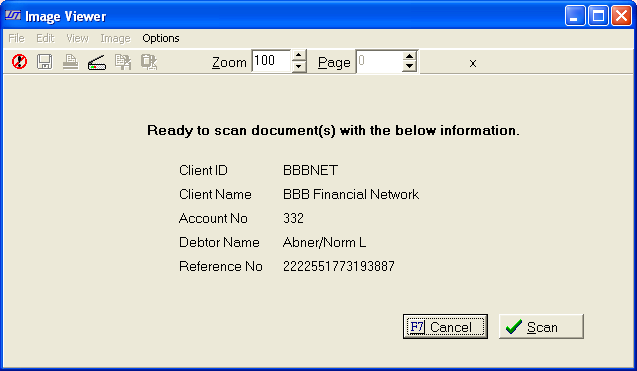Click the Zoom value field showing 100
The height and width of the screenshot is (371, 637).
click(x=271, y=61)
